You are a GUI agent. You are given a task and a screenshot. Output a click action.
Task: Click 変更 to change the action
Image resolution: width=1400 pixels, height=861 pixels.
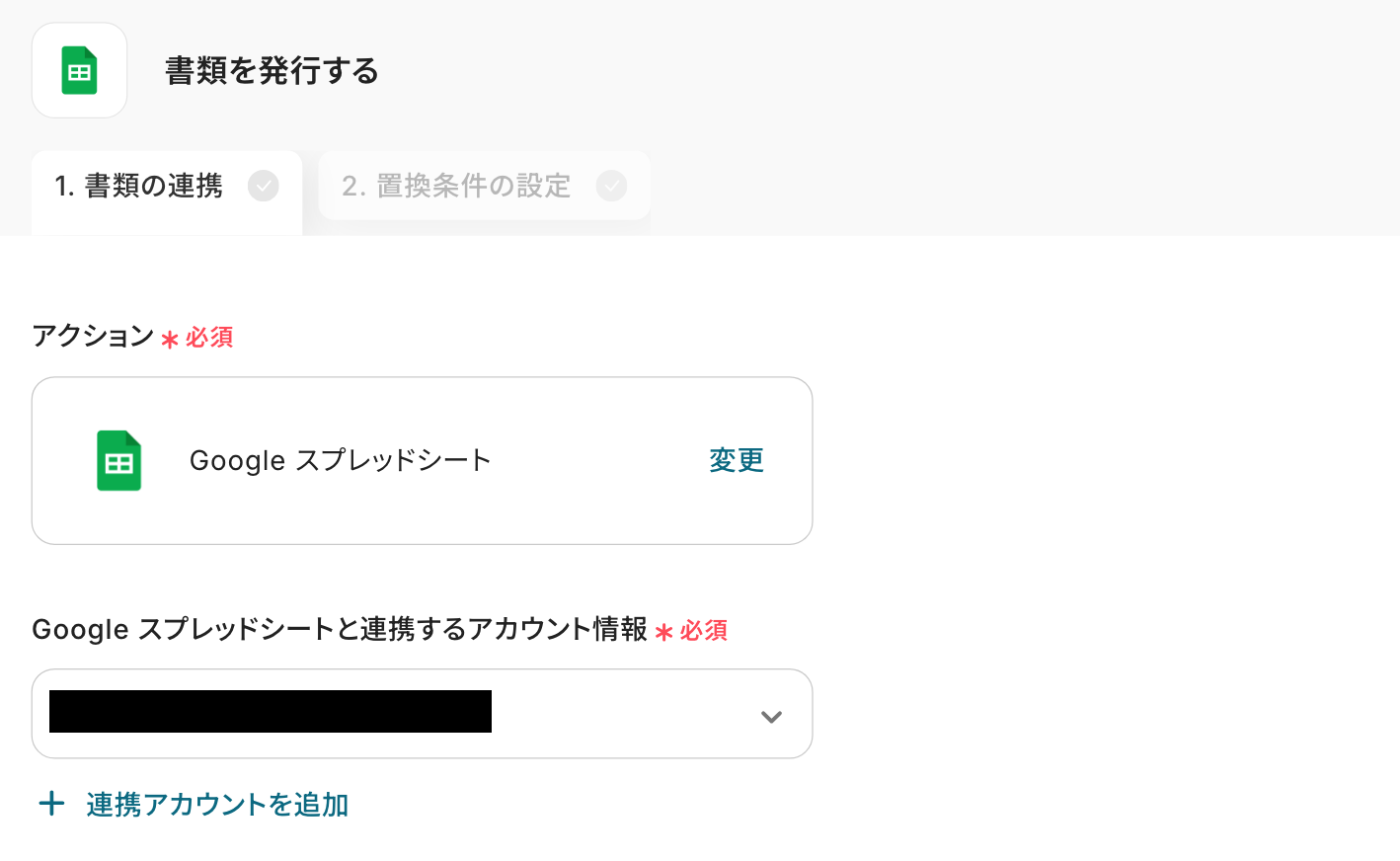(737, 460)
